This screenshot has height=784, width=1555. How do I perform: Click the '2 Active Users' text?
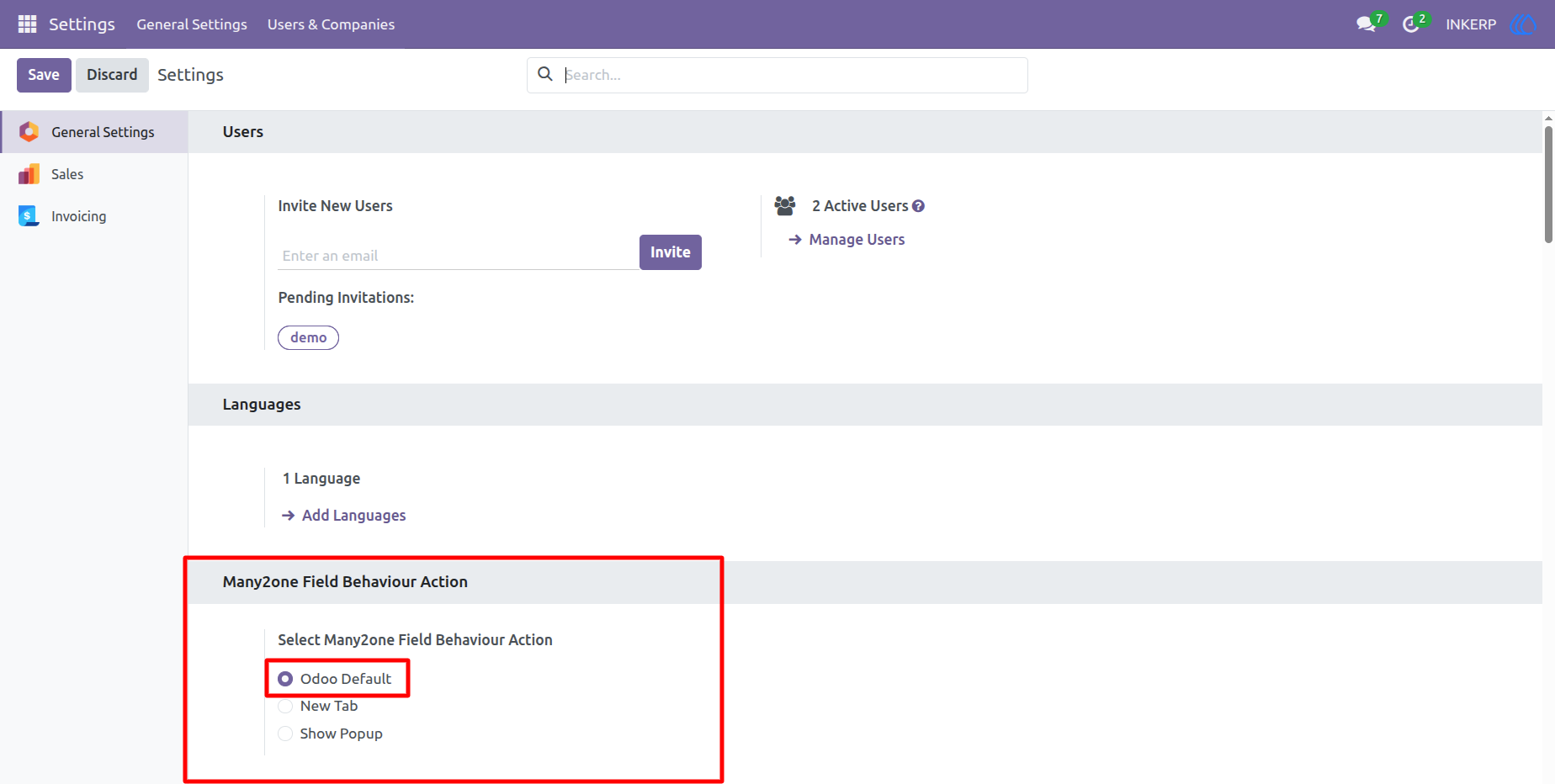(x=860, y=206)
